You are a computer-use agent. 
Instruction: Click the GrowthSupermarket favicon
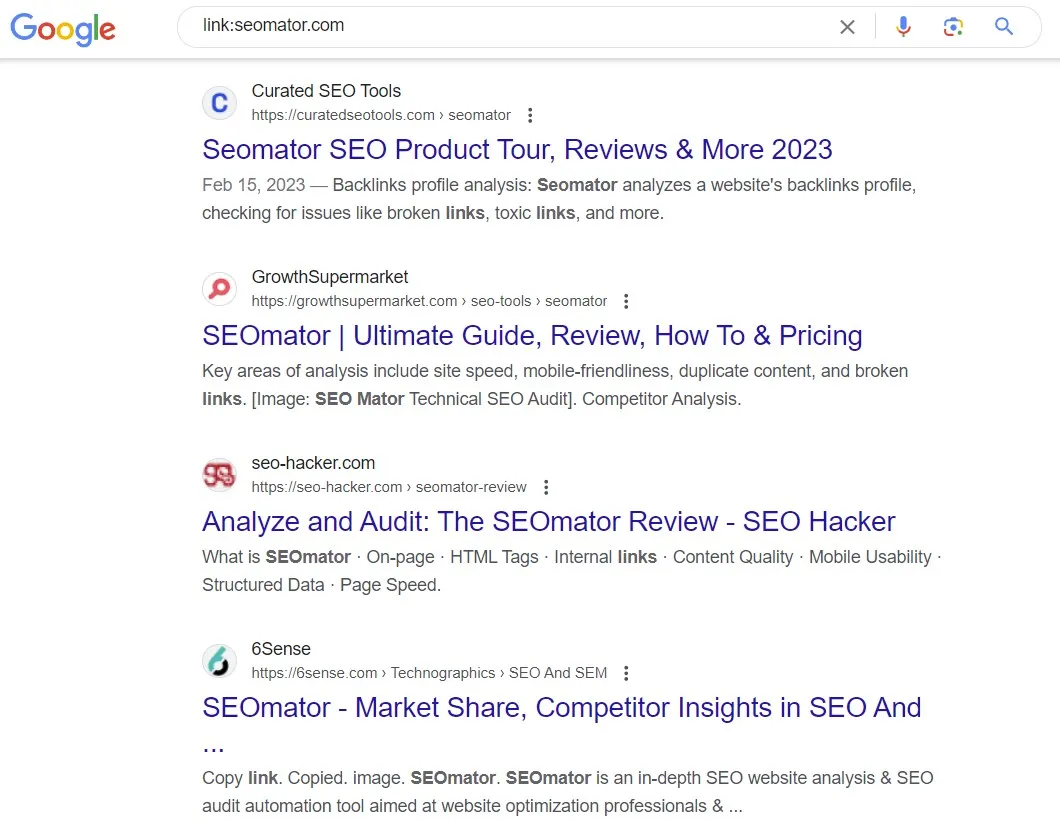coord(220,289)
